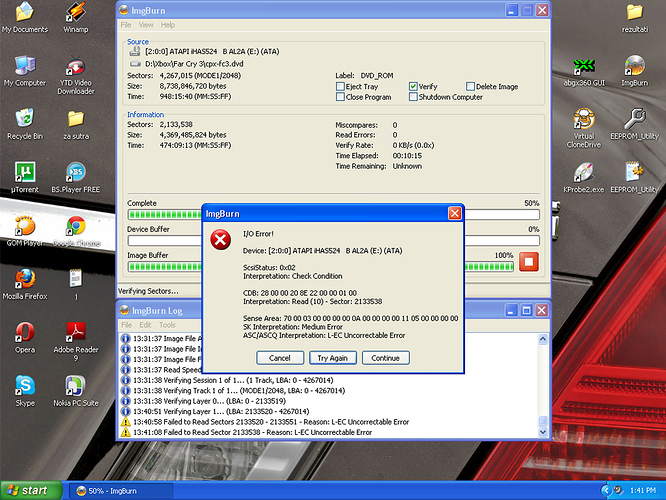Screen dimensions: 666x500
Task: Select log entry 'Verifying Layer 0'
Action: tap(209, 401)
